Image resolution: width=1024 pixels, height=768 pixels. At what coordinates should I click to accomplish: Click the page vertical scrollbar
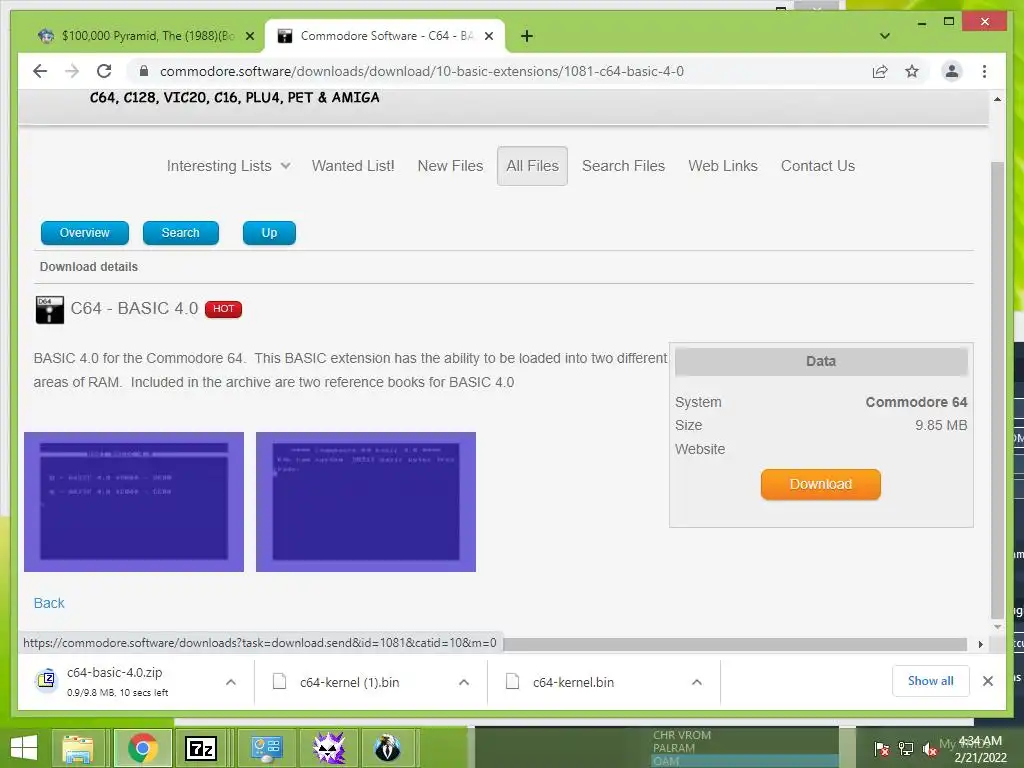pyautogui.click(x=997, y=389)
